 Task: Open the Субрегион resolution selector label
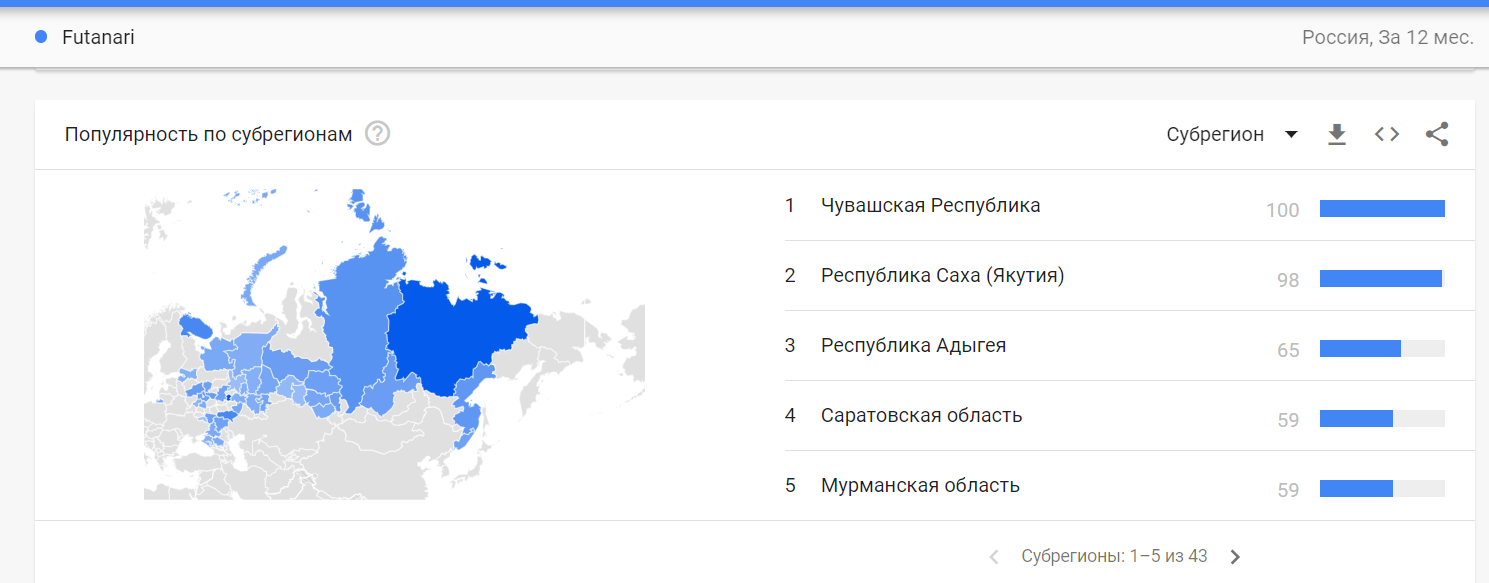[1215, 134]
